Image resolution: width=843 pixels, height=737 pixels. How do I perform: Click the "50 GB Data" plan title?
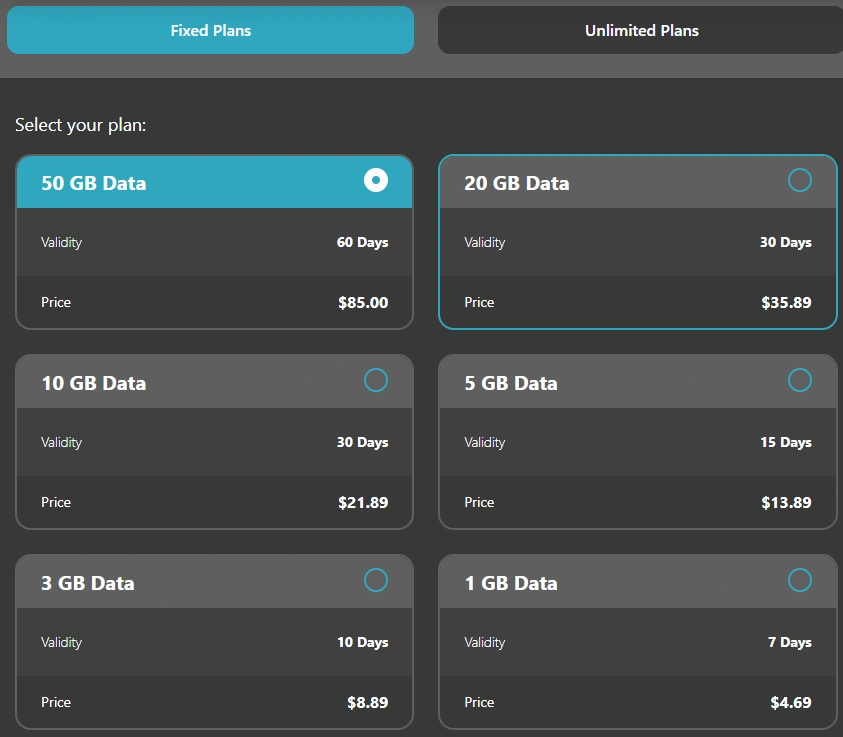pyautogui.click(x=93, y=183)
